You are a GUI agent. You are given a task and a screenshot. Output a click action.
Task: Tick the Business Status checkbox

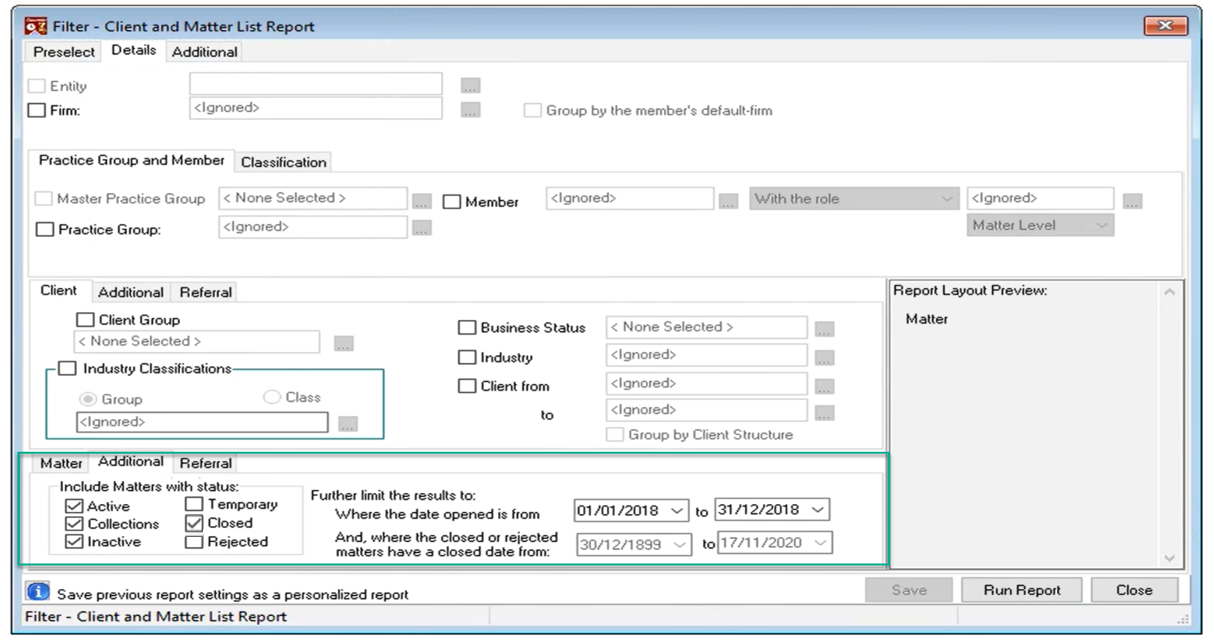pyautogui.click(x=466, y=327)
